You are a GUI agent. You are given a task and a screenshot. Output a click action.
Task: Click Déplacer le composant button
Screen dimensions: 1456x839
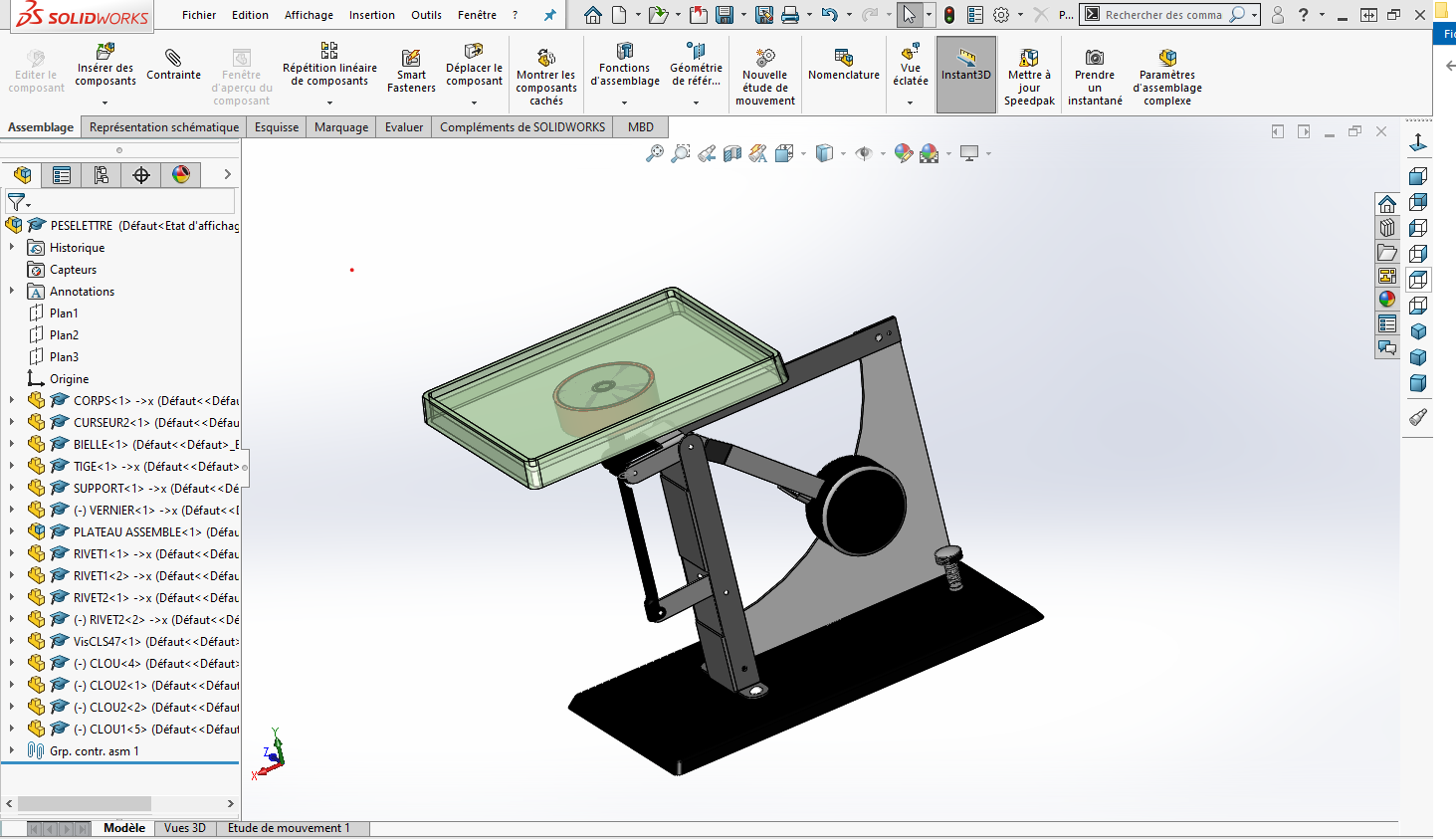(x=474, y=66)
